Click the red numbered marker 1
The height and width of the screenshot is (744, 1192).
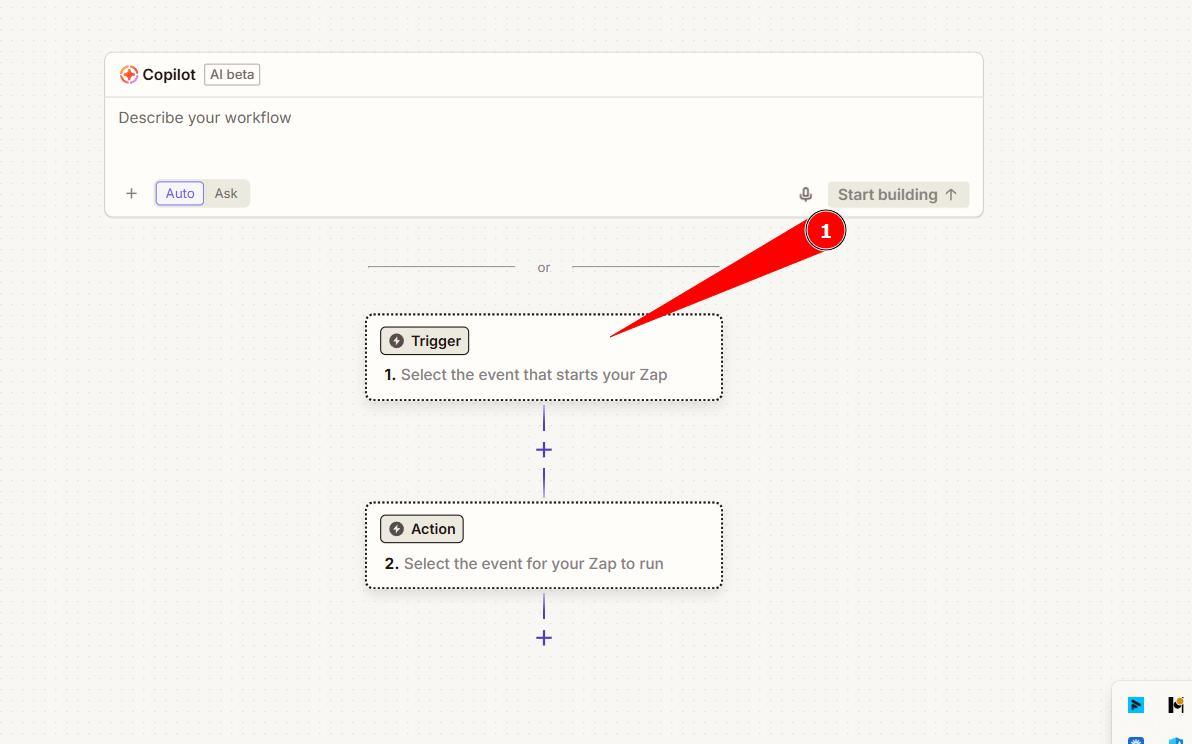tap(826, 231)
